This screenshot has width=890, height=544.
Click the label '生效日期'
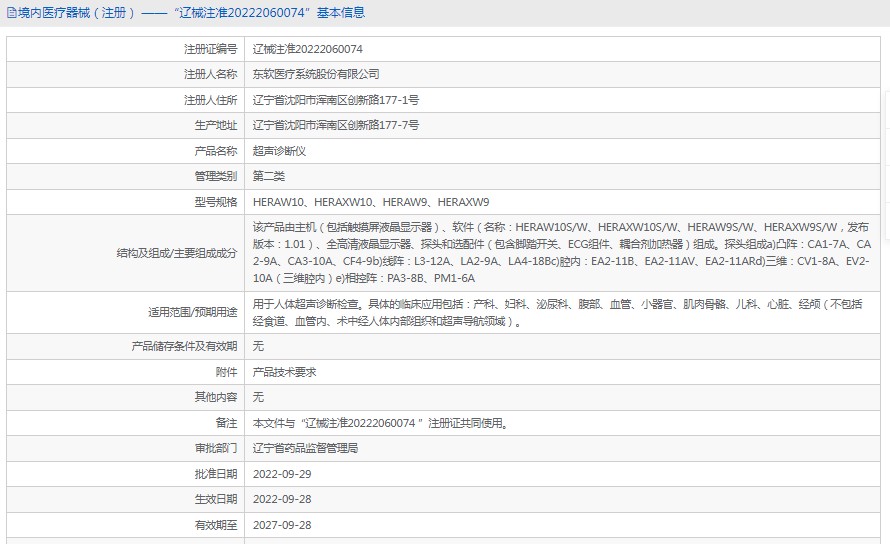coord(216,499)
